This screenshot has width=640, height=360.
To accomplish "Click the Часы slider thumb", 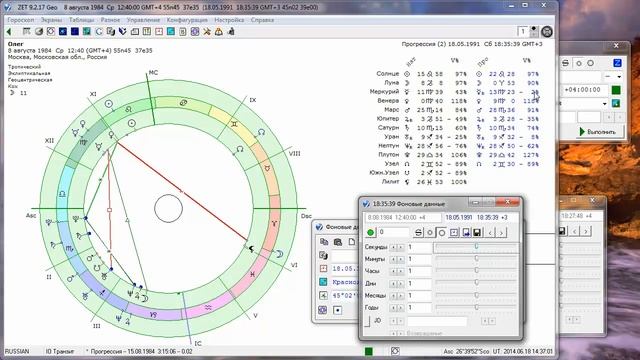I will point(476,270).
